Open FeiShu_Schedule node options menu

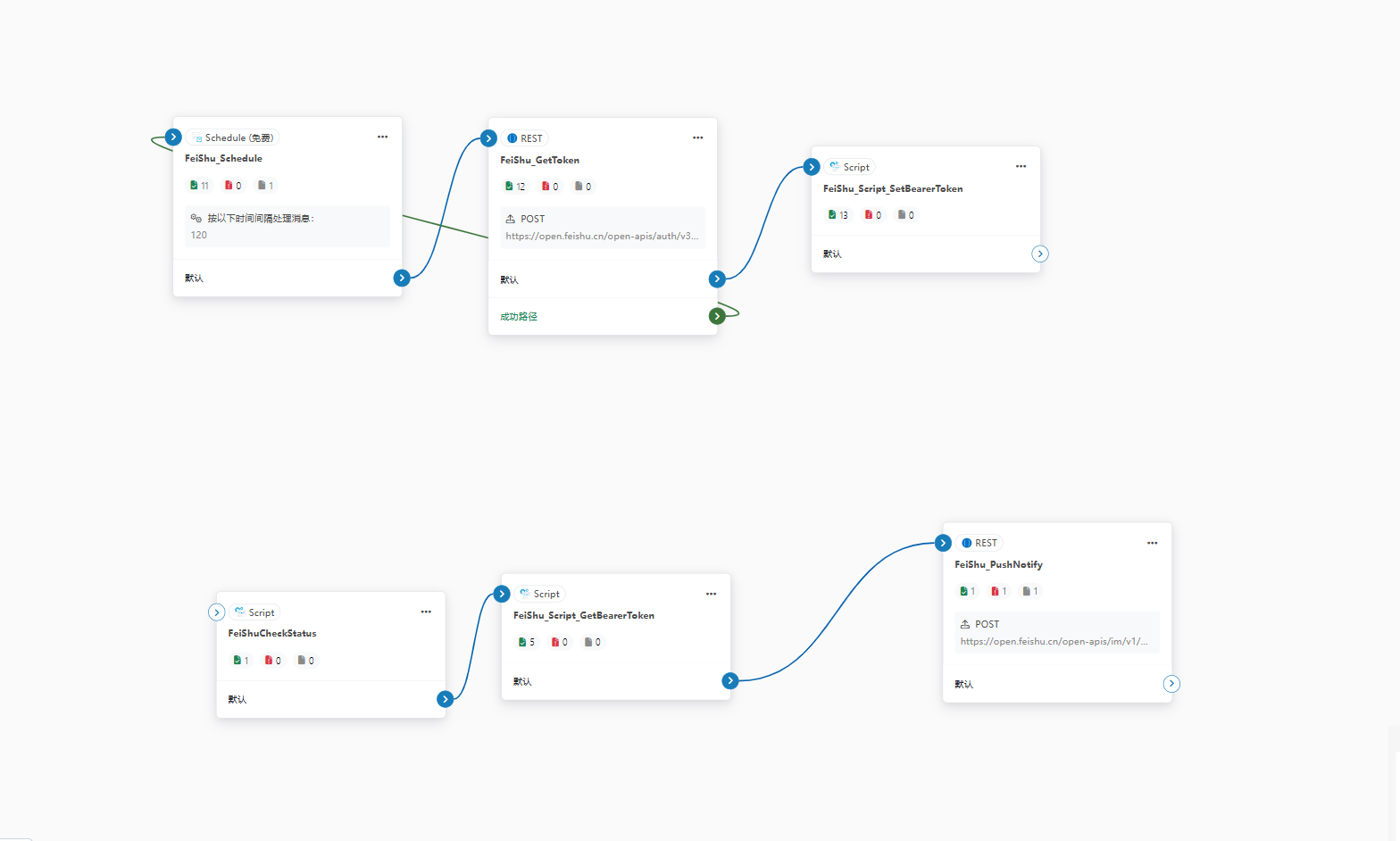pyautogui.click(x=382, y=137)
